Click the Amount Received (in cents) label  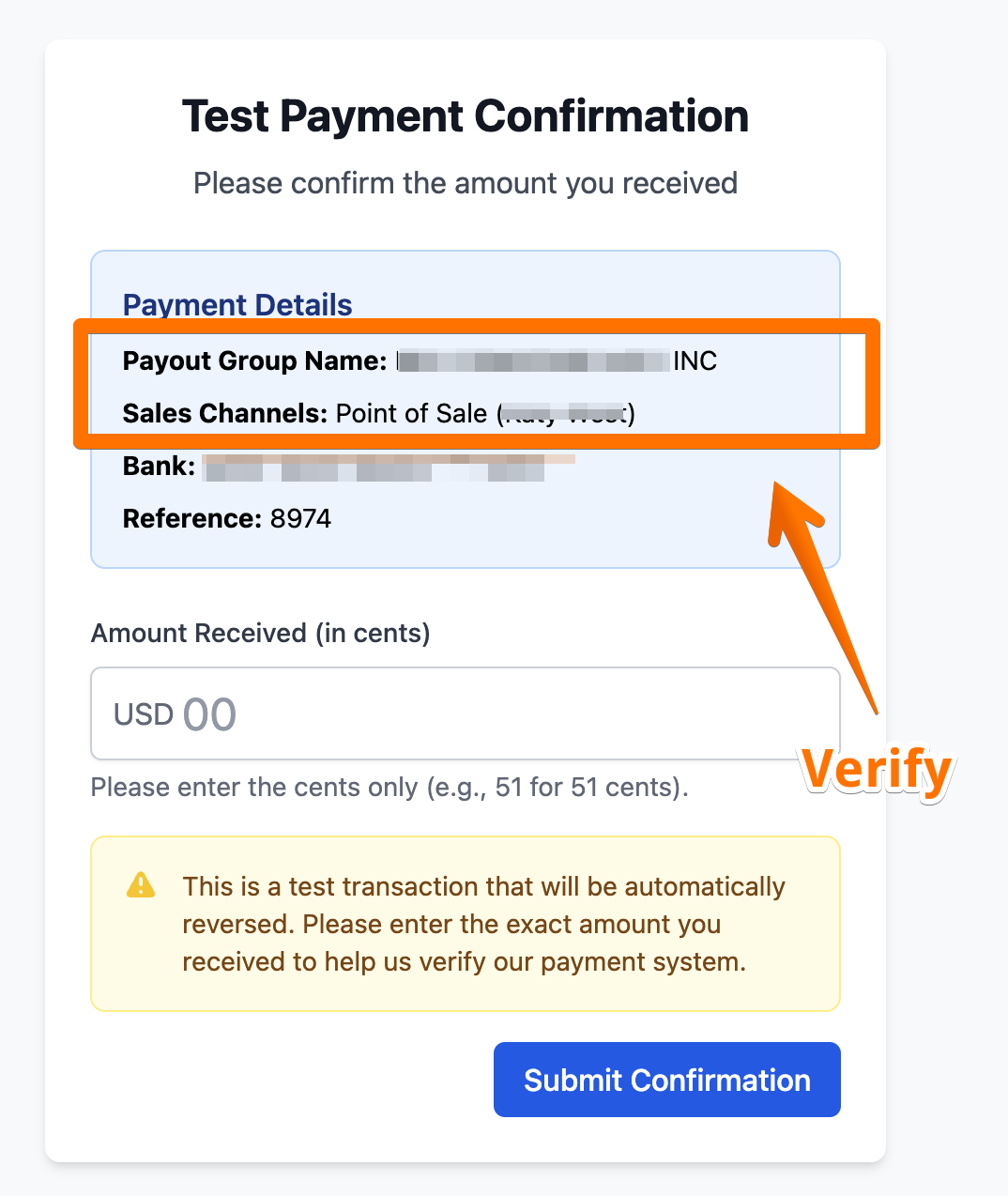pos(260,633)
